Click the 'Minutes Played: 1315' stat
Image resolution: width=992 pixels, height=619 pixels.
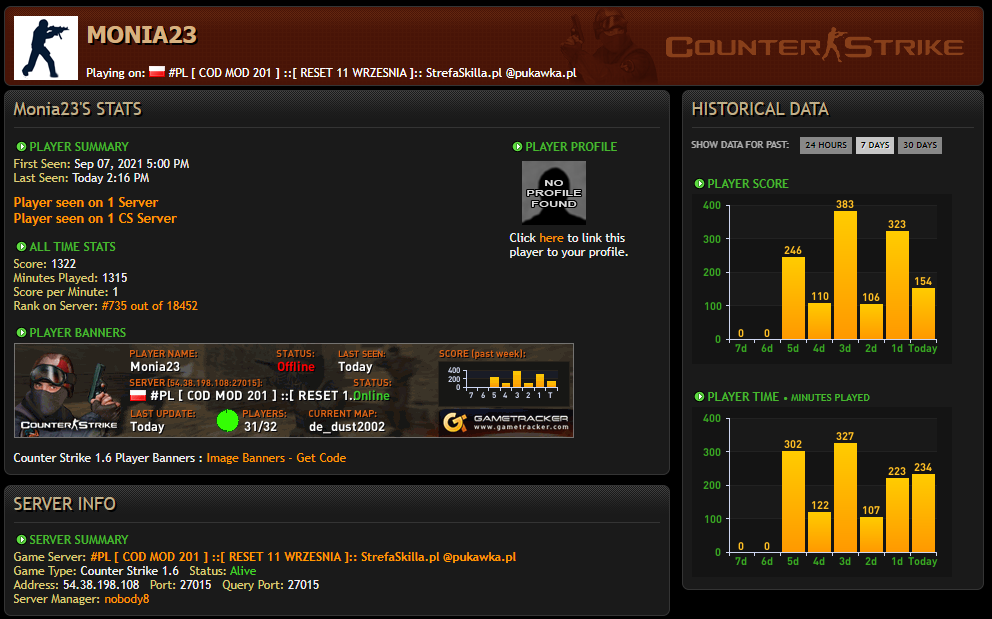click(70, 278)
